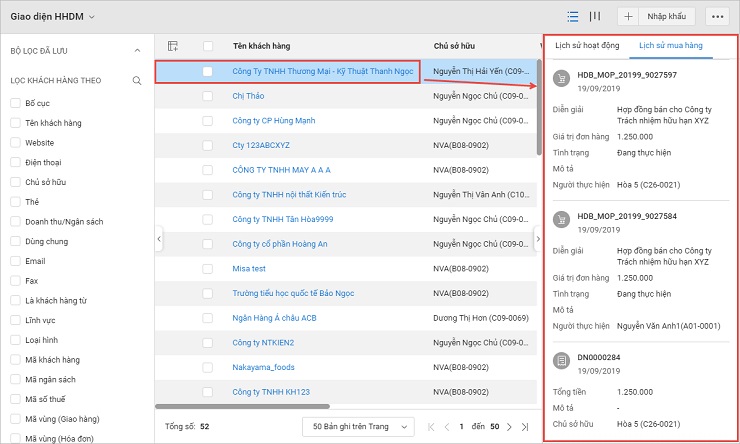Click the vertical scrollbar of customer table
Screen dimensions: 740x444
click(x=539, y=107)
